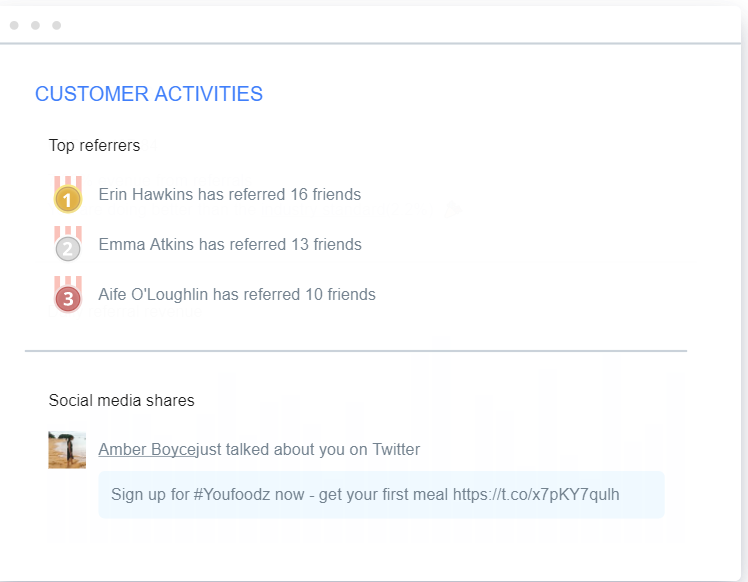Viewport: 748px width, 582px height.
Task: Click the Customer Activities heading
Action: point(149,94)
